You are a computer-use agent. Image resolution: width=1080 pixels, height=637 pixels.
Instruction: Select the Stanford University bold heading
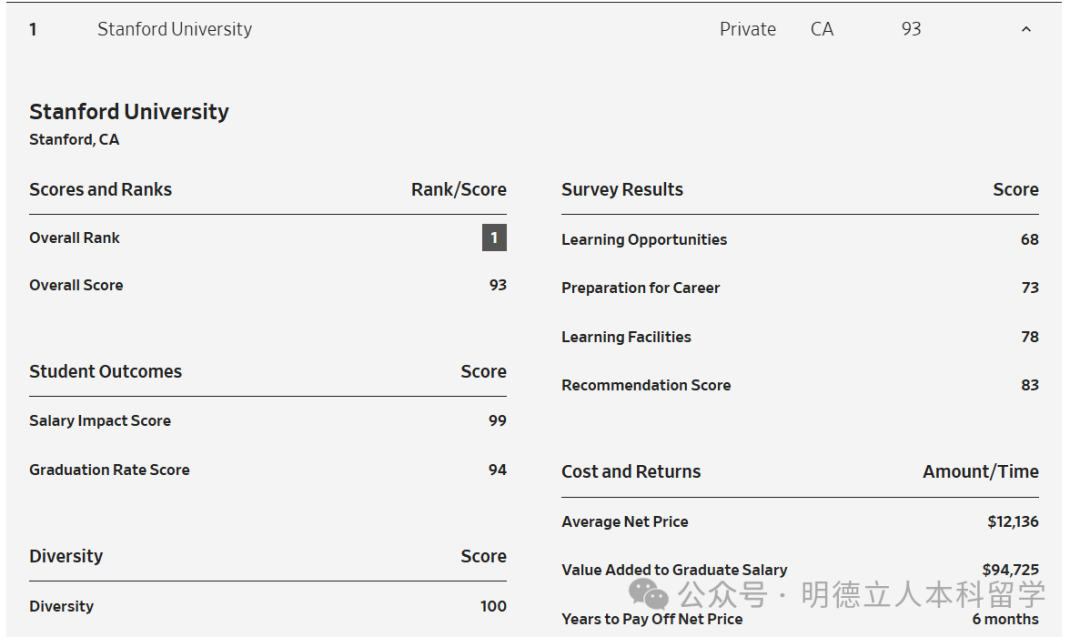click(129, 112)
